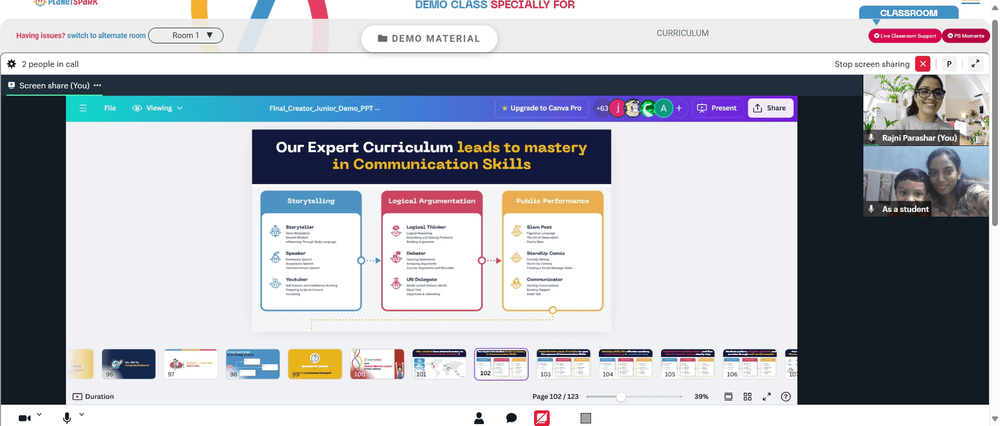Click the red screen share toggle icon

point(542,418)
